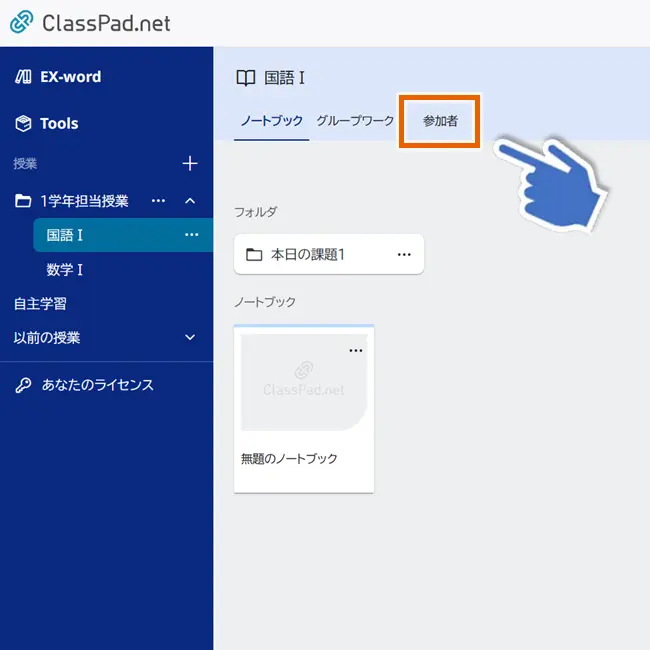
Task: Open the Tools item in sidebar
Action: point(59,124)
